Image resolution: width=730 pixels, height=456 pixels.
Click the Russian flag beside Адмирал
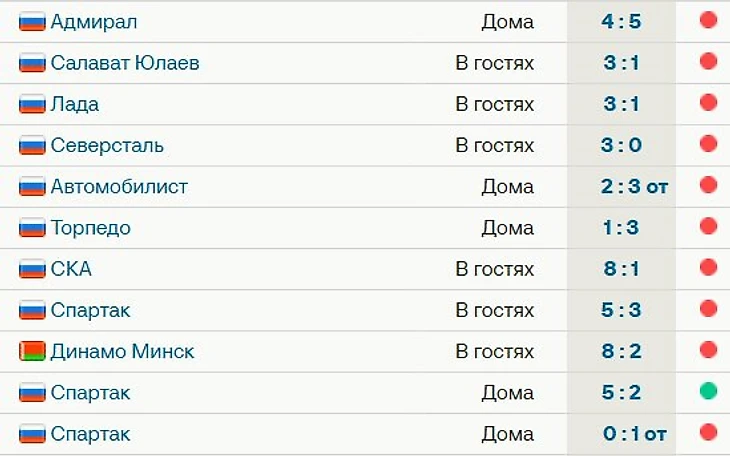(x=32, y=22)
